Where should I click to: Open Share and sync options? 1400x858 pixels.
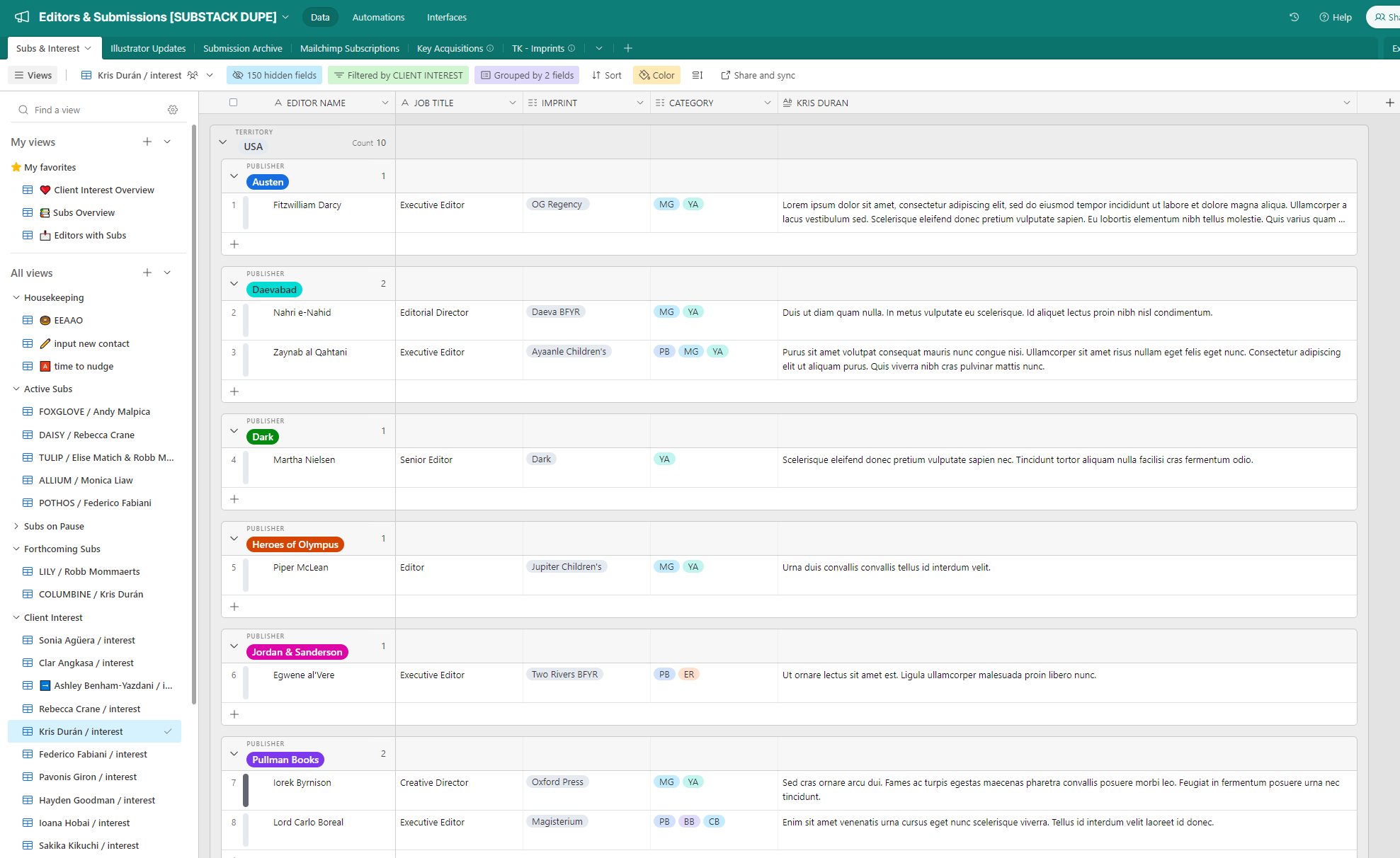point(758,75)
